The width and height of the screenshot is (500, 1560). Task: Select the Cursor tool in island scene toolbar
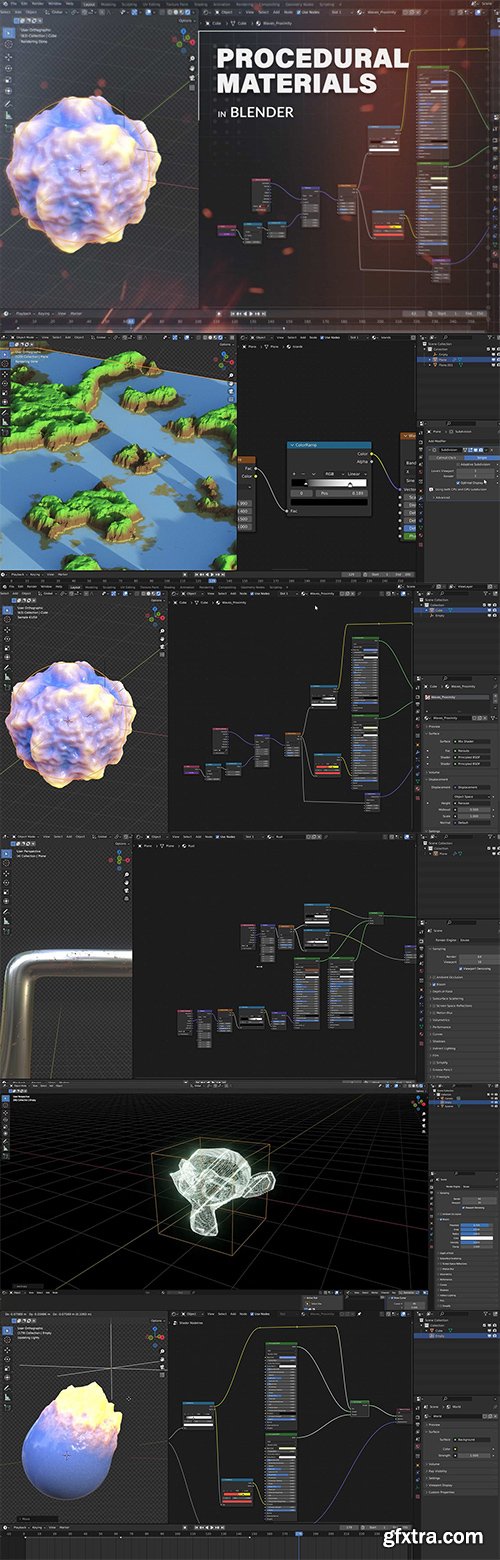[x=4, y=362]
